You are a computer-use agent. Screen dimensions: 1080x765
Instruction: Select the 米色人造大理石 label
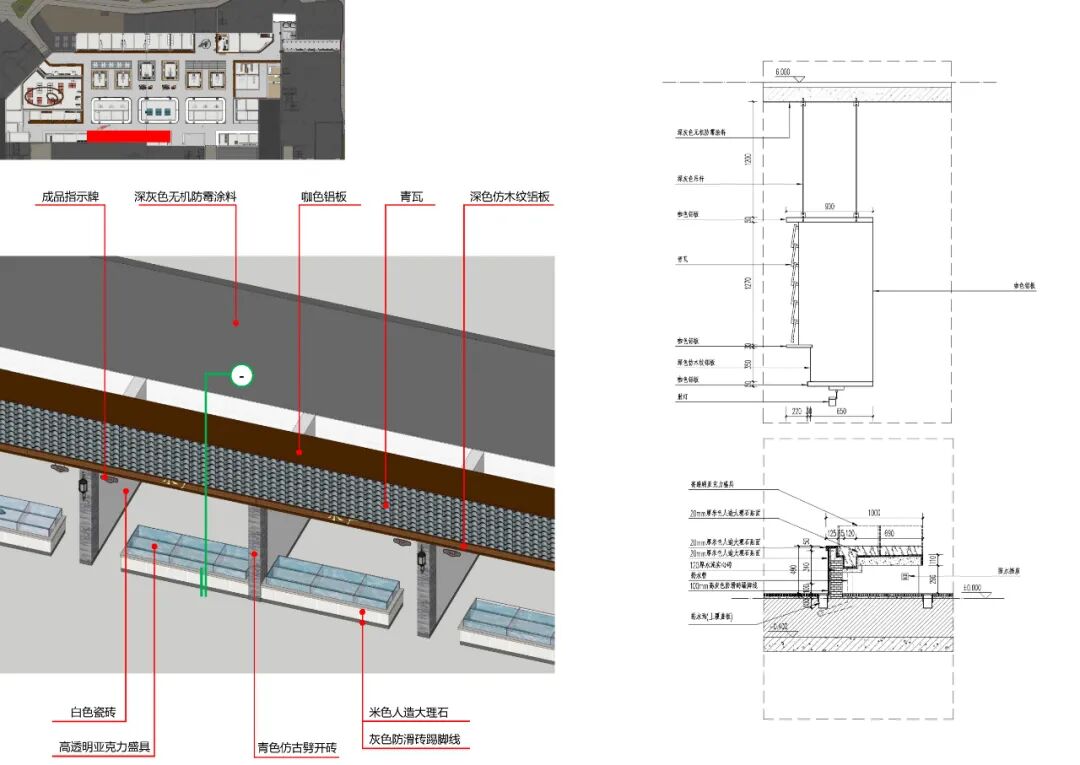(x=408, y=713)
